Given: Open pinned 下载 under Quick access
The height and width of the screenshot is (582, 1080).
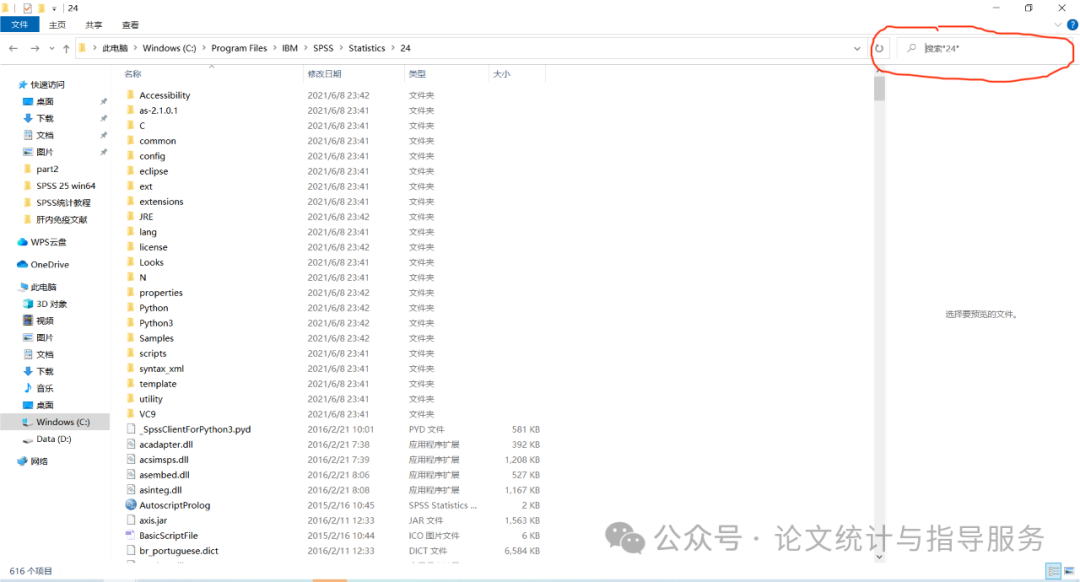Looking at the screenshot, I should click(45, 118).
